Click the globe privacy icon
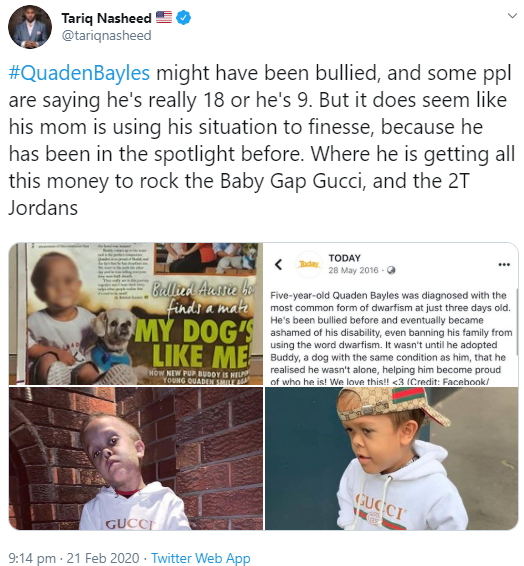 point(391,270)
